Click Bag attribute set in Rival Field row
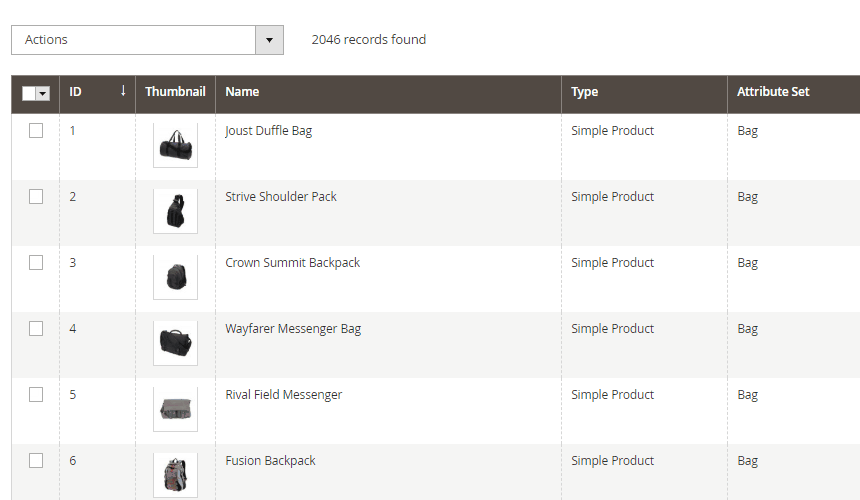Screen dimensions: 860x500 coord(748,395)
